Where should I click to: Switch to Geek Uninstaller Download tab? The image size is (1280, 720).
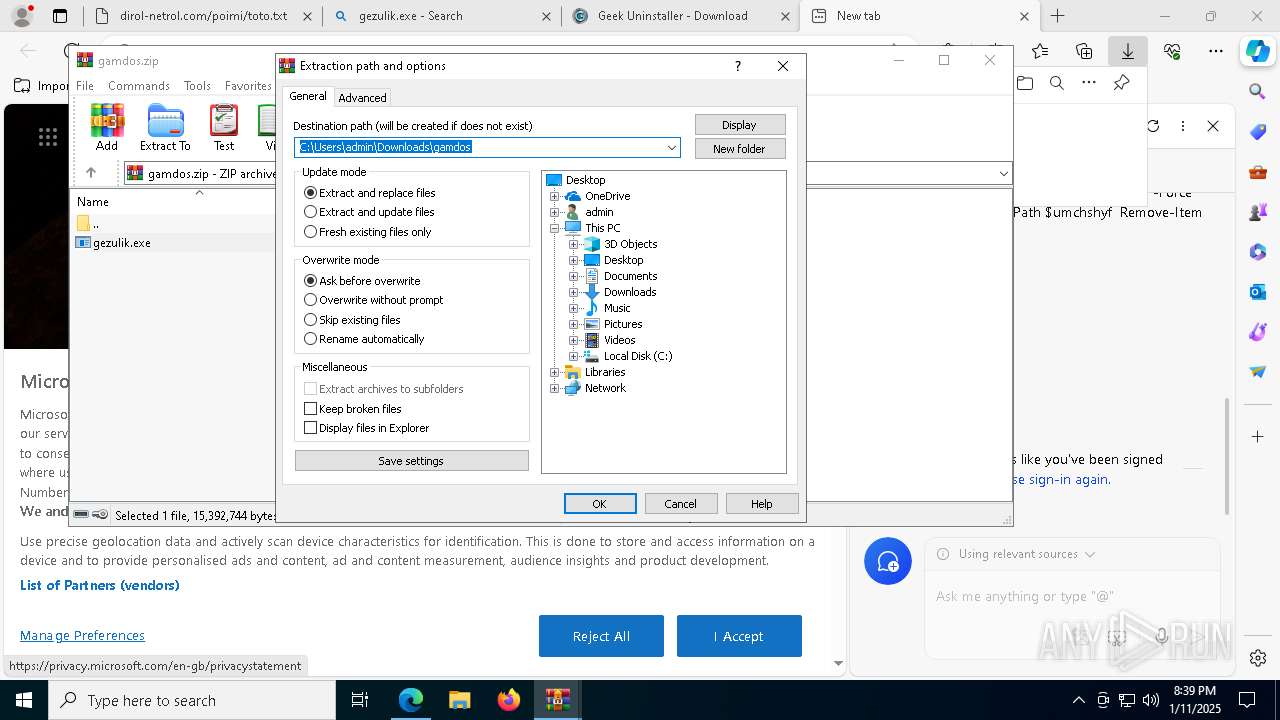672,16
